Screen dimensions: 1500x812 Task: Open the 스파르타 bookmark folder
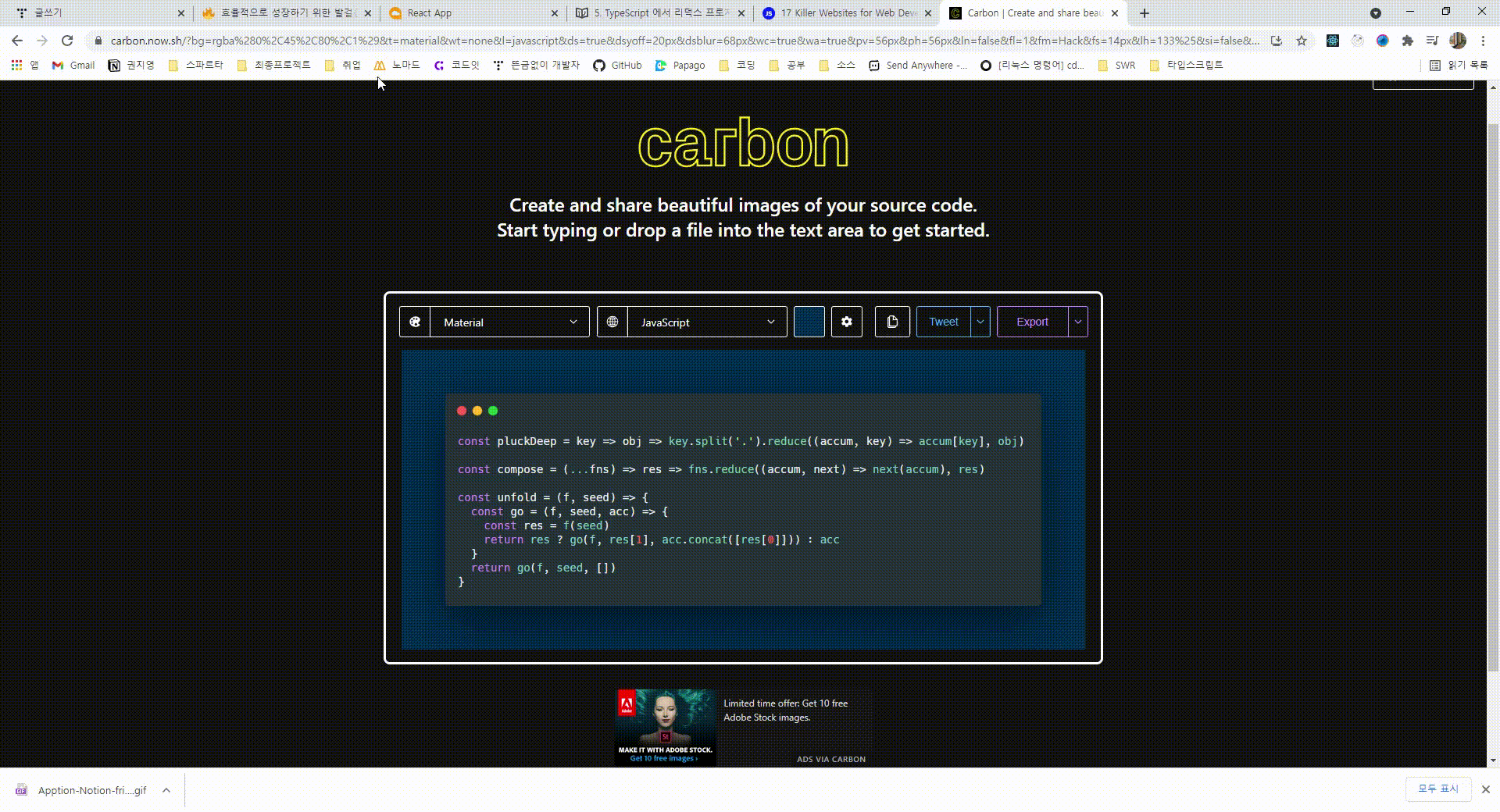(x=196, y=66)
